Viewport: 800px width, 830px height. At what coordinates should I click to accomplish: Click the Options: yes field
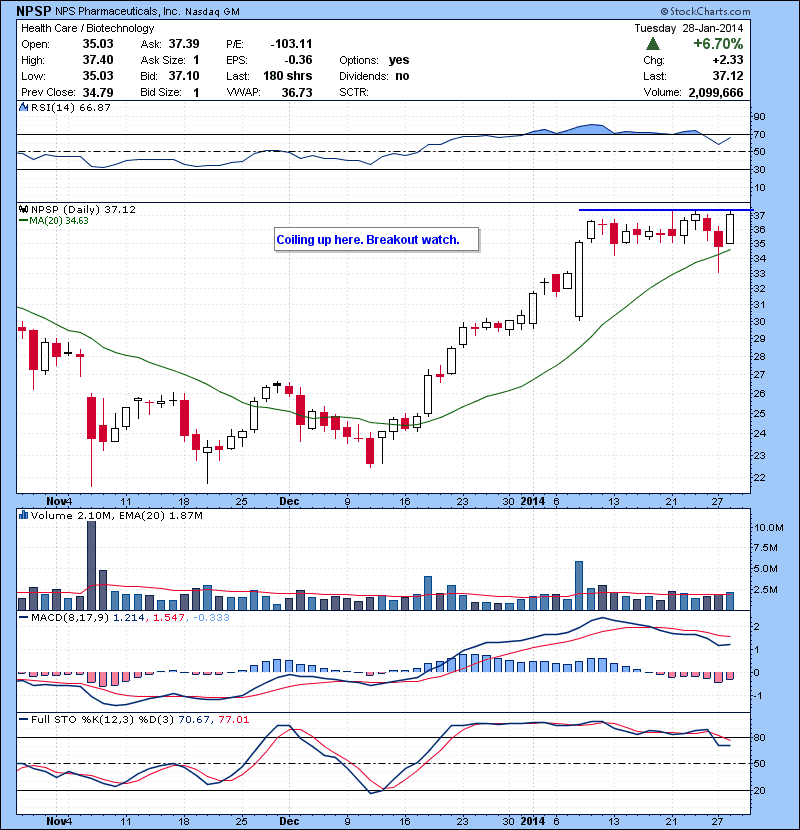374,60
